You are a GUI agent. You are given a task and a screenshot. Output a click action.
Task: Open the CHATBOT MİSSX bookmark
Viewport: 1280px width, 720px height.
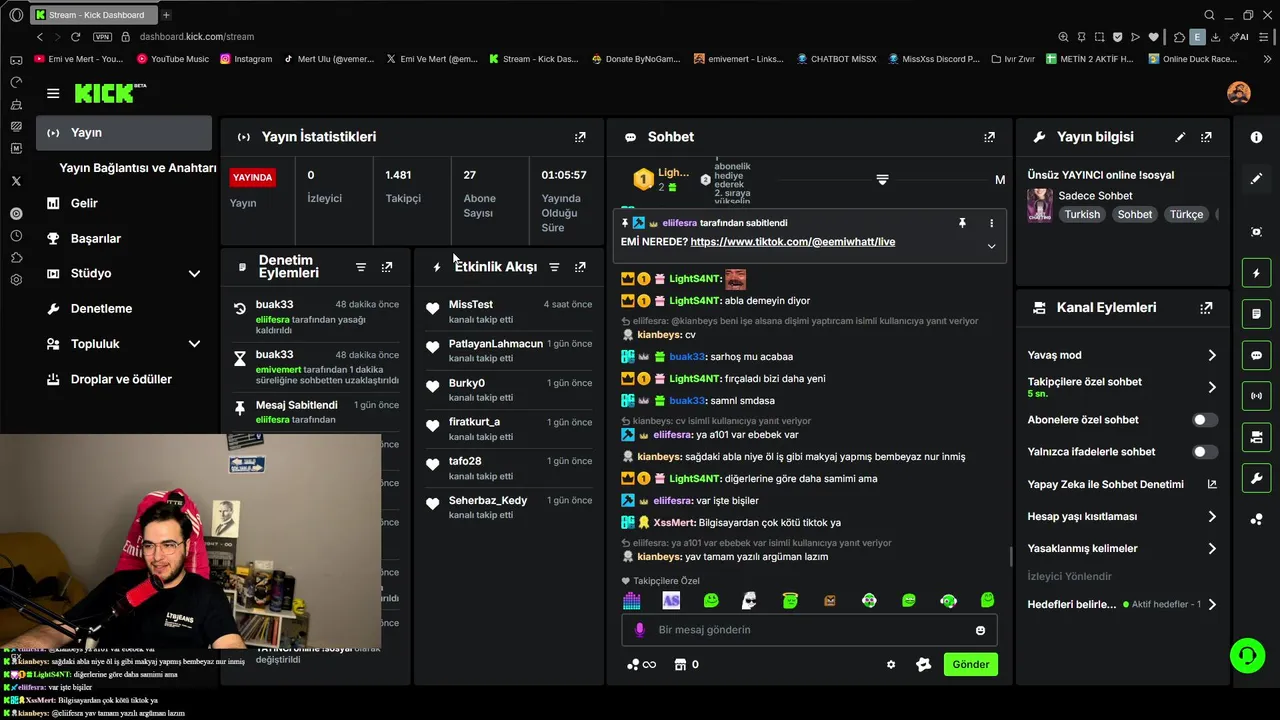836,59
